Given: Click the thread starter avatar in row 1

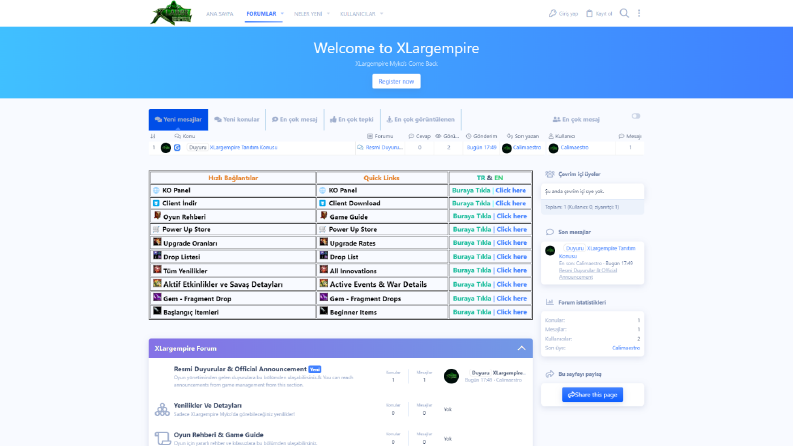Looking at the screenshot, I should [x=166, y=148].
